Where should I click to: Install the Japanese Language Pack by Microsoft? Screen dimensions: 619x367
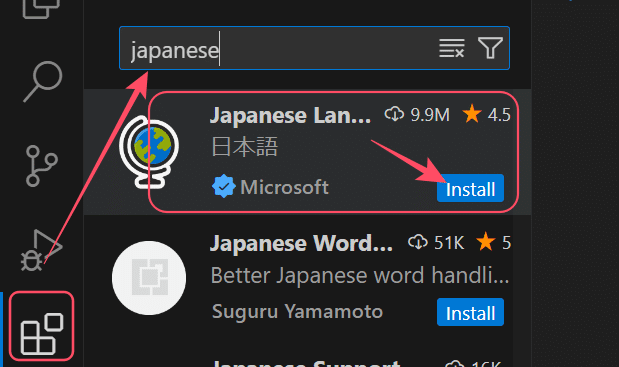point(470,188)
